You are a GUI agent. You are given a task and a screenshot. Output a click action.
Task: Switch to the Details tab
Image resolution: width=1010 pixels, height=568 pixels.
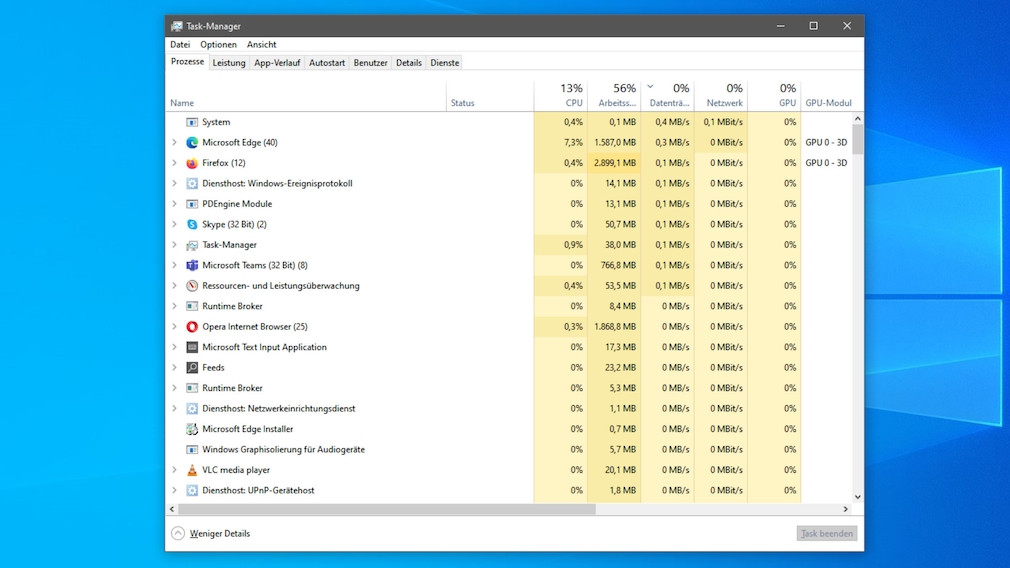tap(408, 62)
